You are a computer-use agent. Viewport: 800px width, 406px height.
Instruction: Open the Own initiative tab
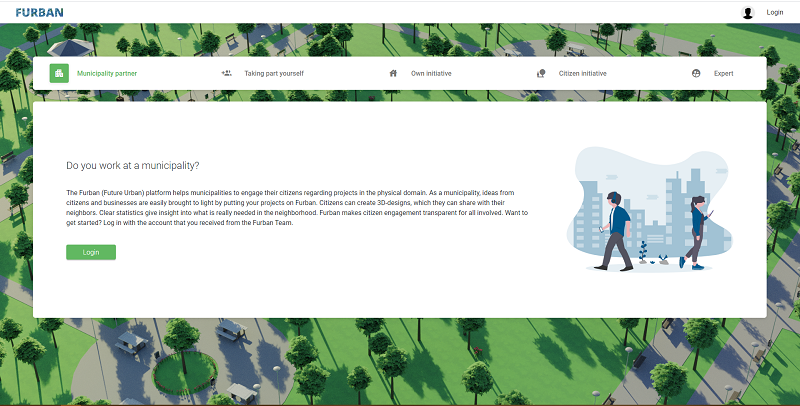pos(431,73)
